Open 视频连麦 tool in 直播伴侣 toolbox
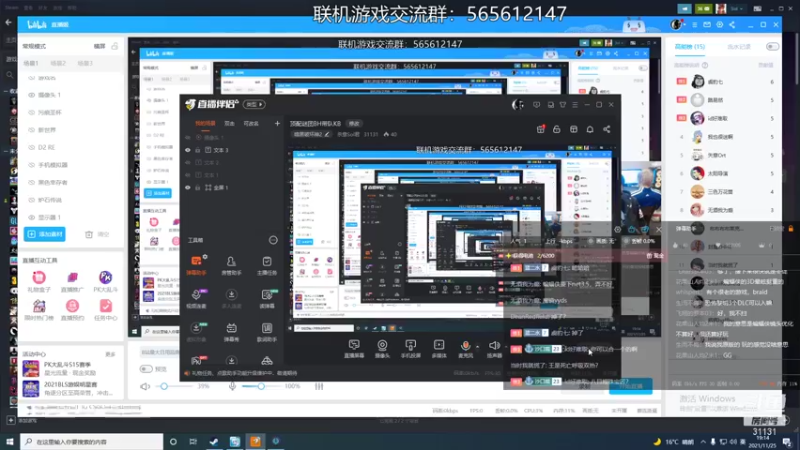The height and width of the screenshot is (450, 800). [x=196, y=299]
